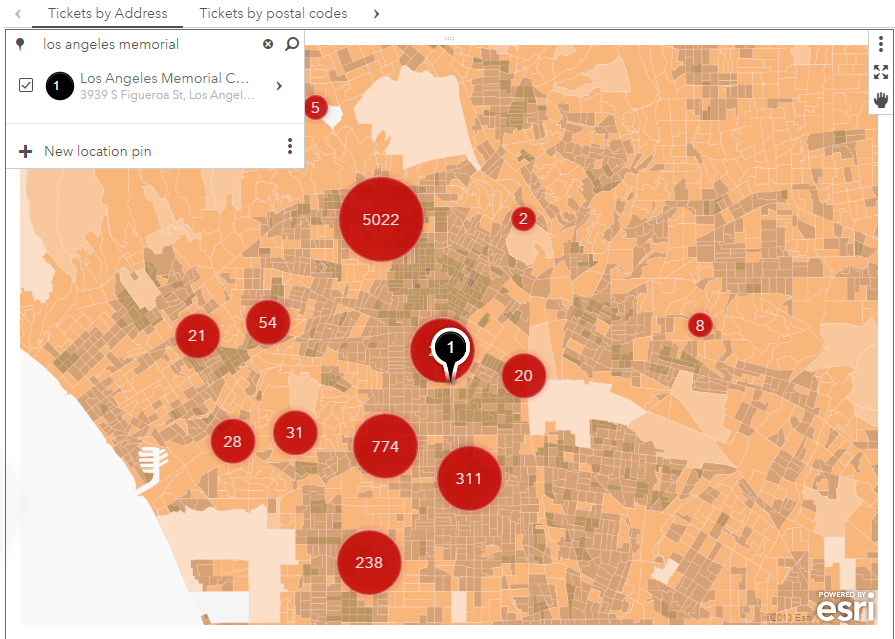Image resolution: width=895 pixels, height=639 pixels.
Task: Open the map's more options menu
Action: click(881, 45)
